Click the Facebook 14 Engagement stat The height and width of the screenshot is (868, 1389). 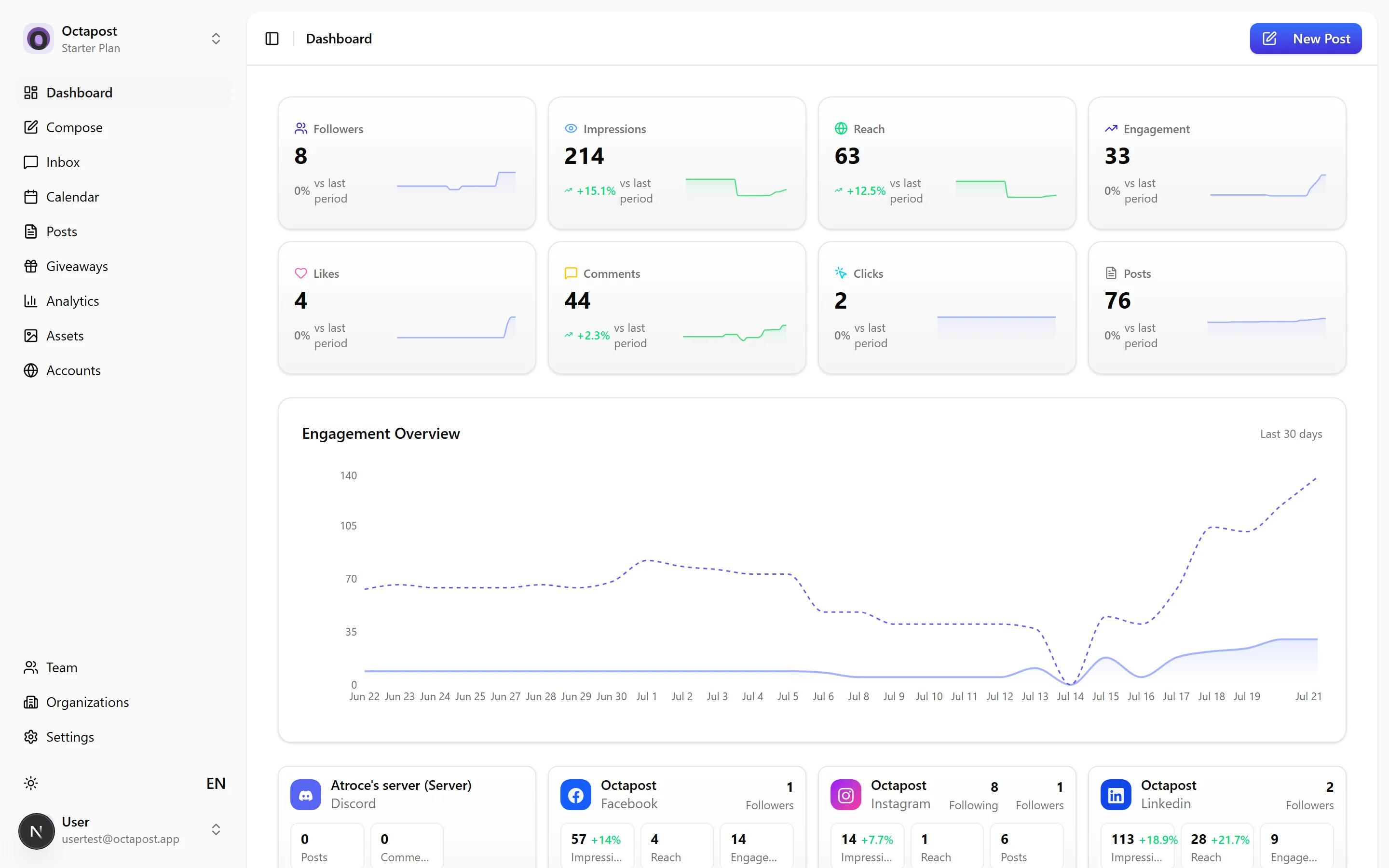pos(757,847)
